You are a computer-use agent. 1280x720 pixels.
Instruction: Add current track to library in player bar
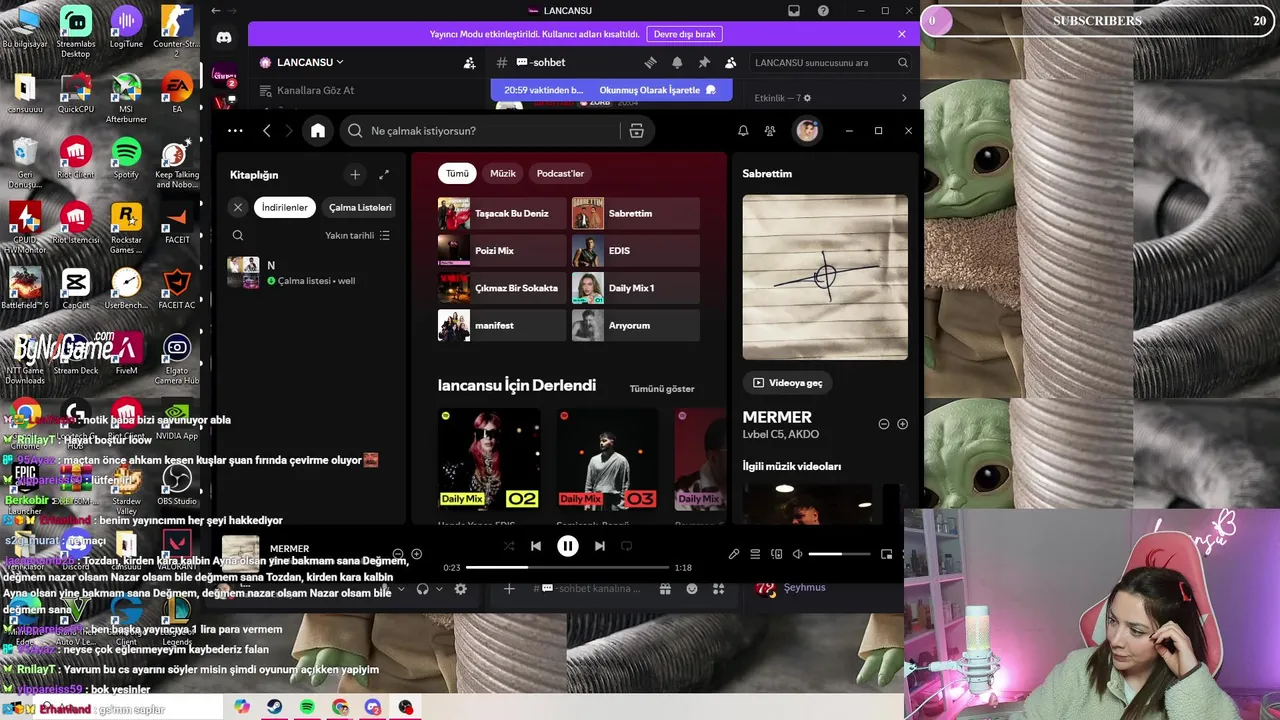[x=417, y=554]
